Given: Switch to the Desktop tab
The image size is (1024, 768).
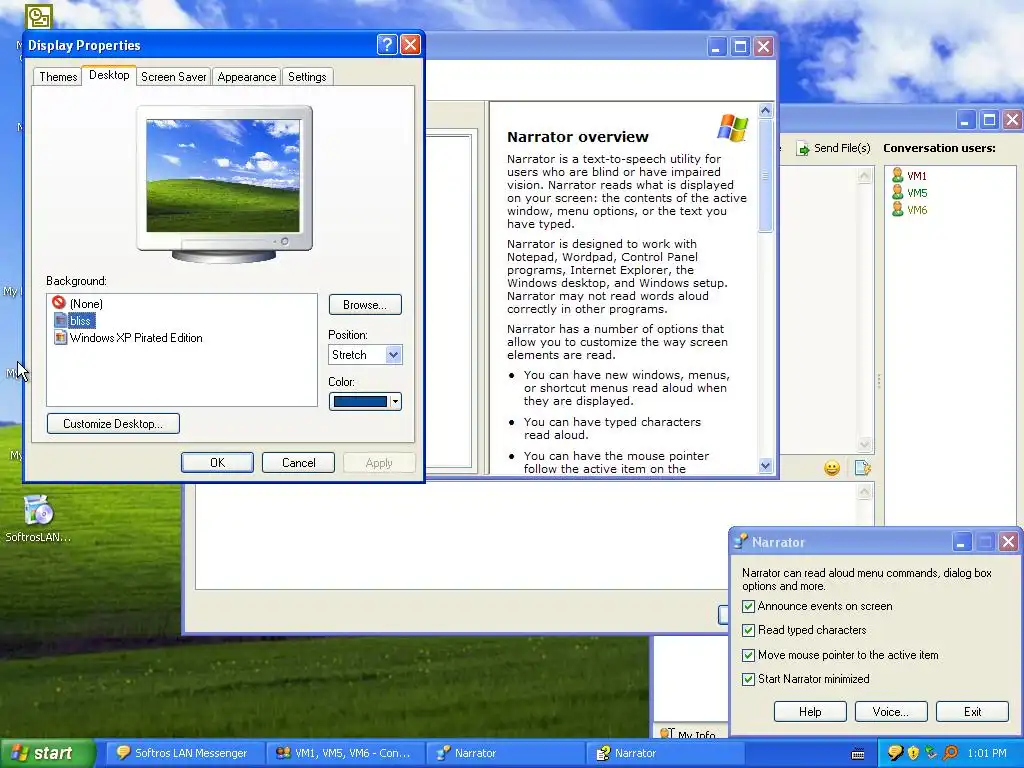Looking at the screenshot, I should (x=109, y=75).
